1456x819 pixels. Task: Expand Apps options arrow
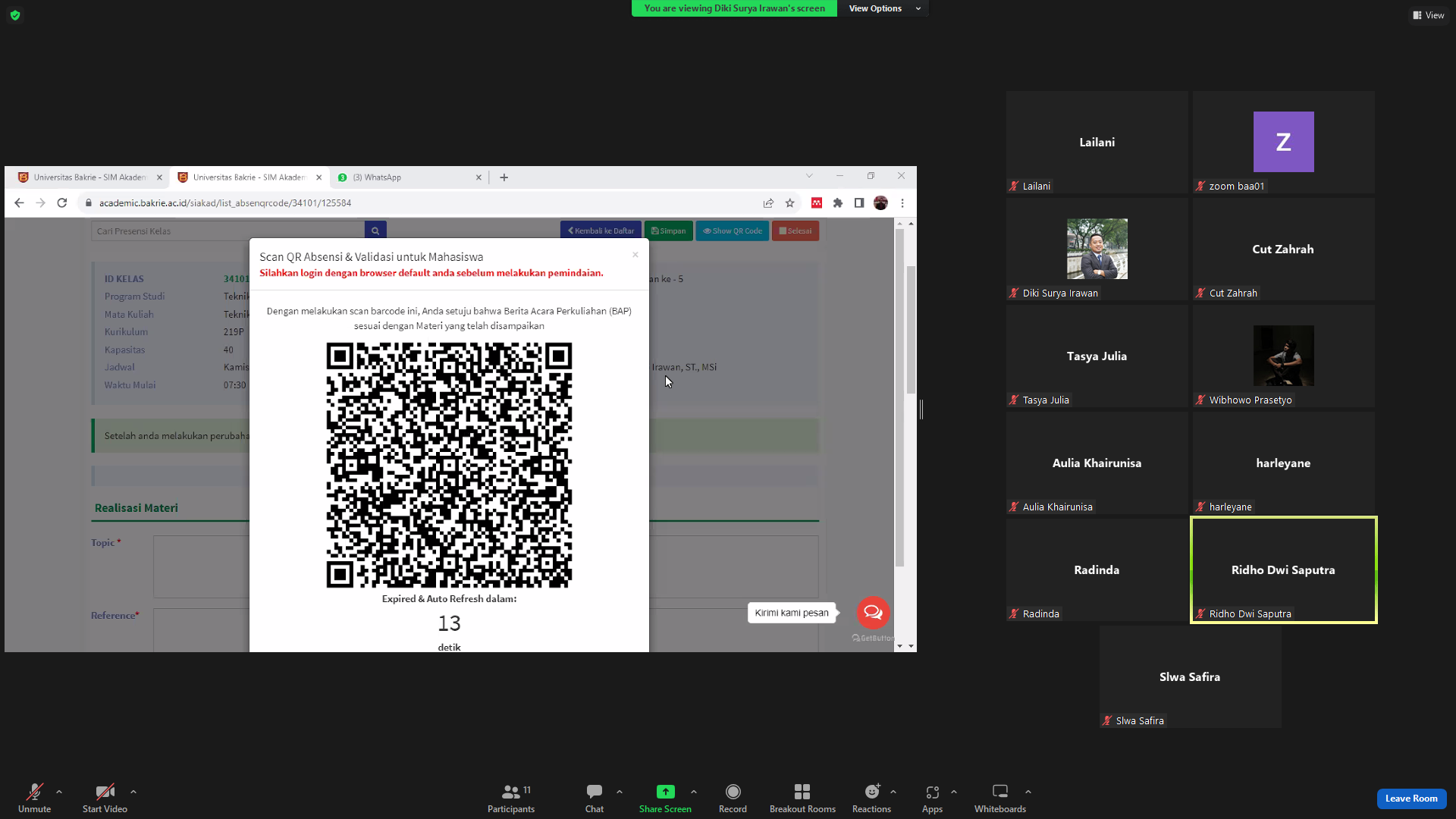[x=954, y=792]
